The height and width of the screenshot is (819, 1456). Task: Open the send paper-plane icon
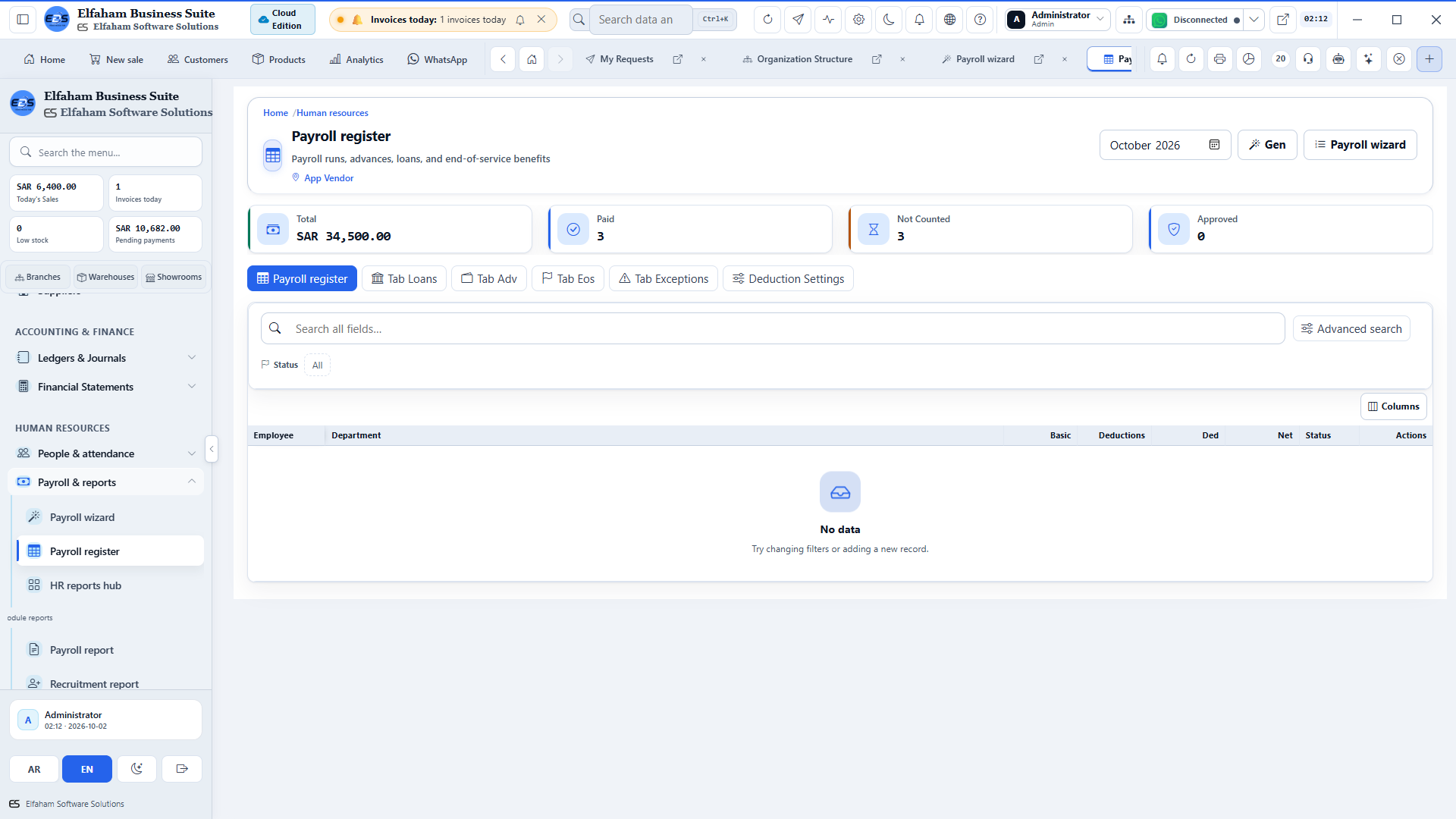click(x=798, y=20)
